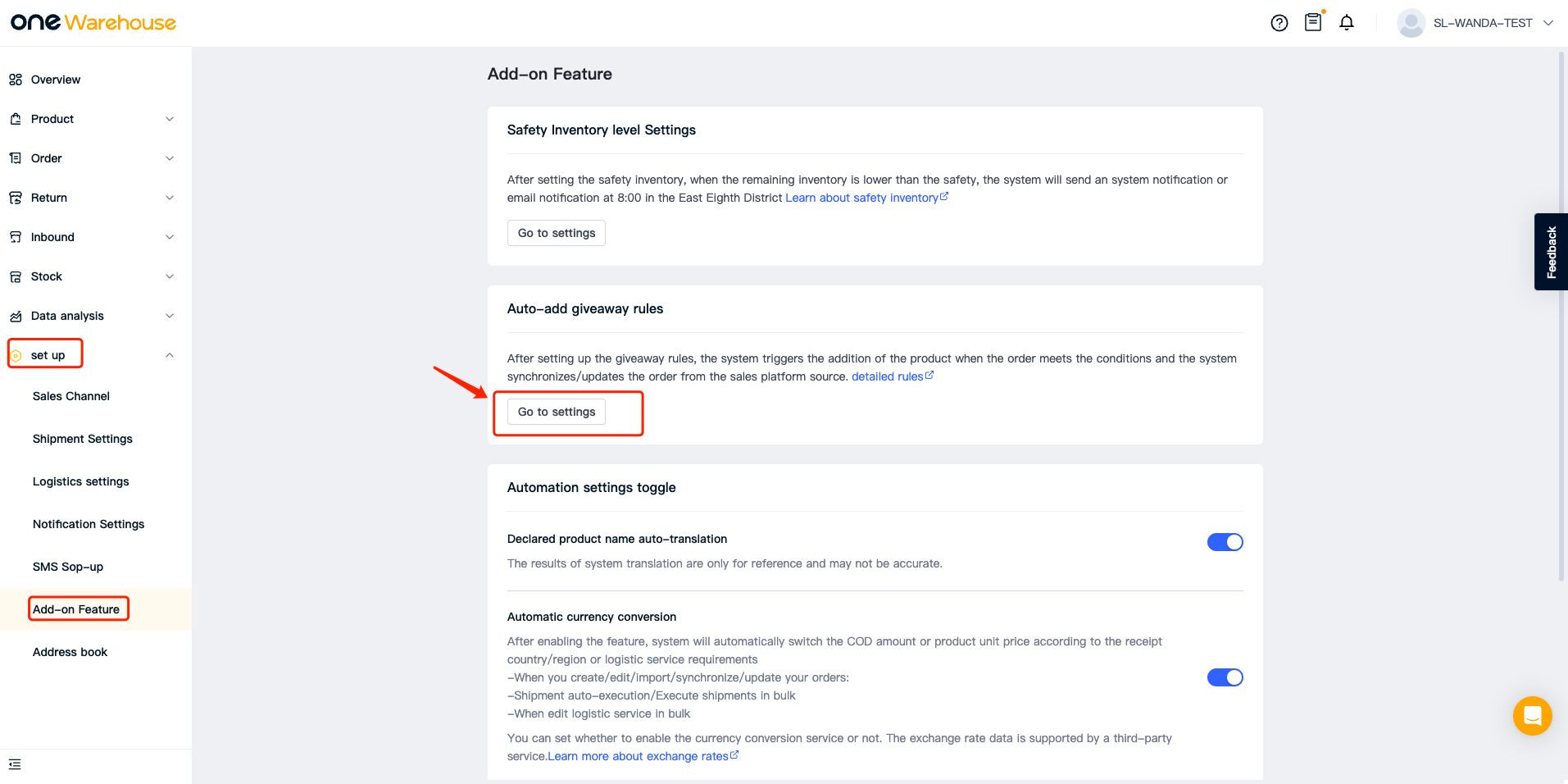Turn off Automatic currency conversion toggle

click(1225, 677)
